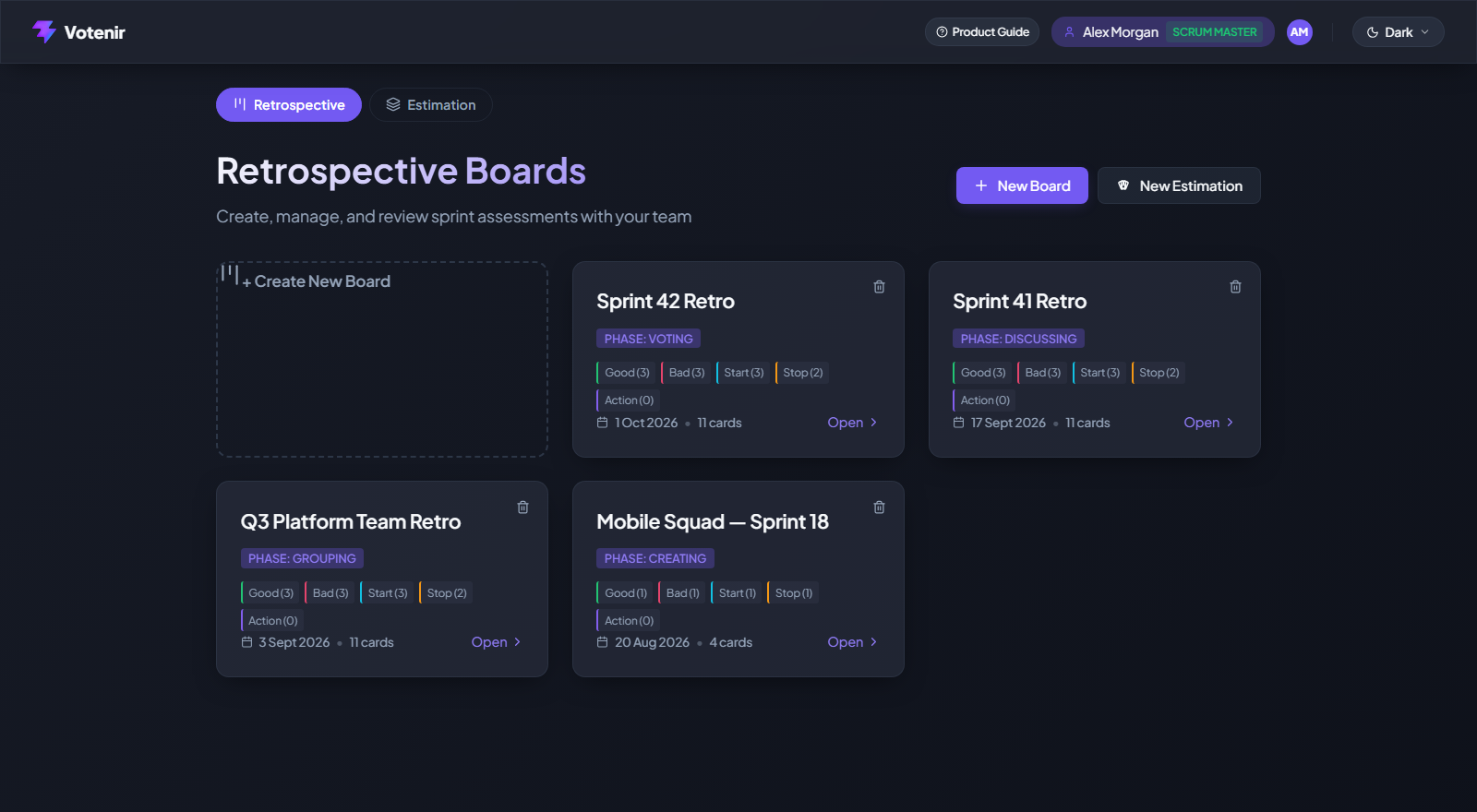This screenshot has width=1477, height=812.
Task: Open the Sprint 41 Retro board link
Action: pos(1208,423)
